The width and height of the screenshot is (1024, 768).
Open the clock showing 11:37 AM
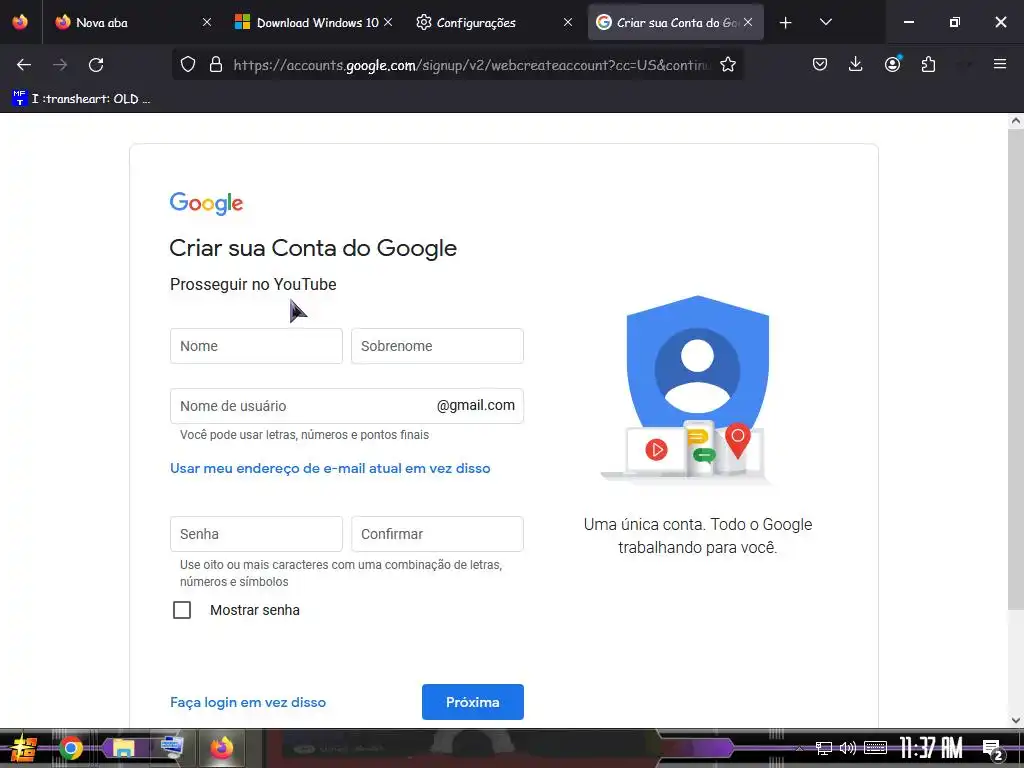tap(931, 748)
